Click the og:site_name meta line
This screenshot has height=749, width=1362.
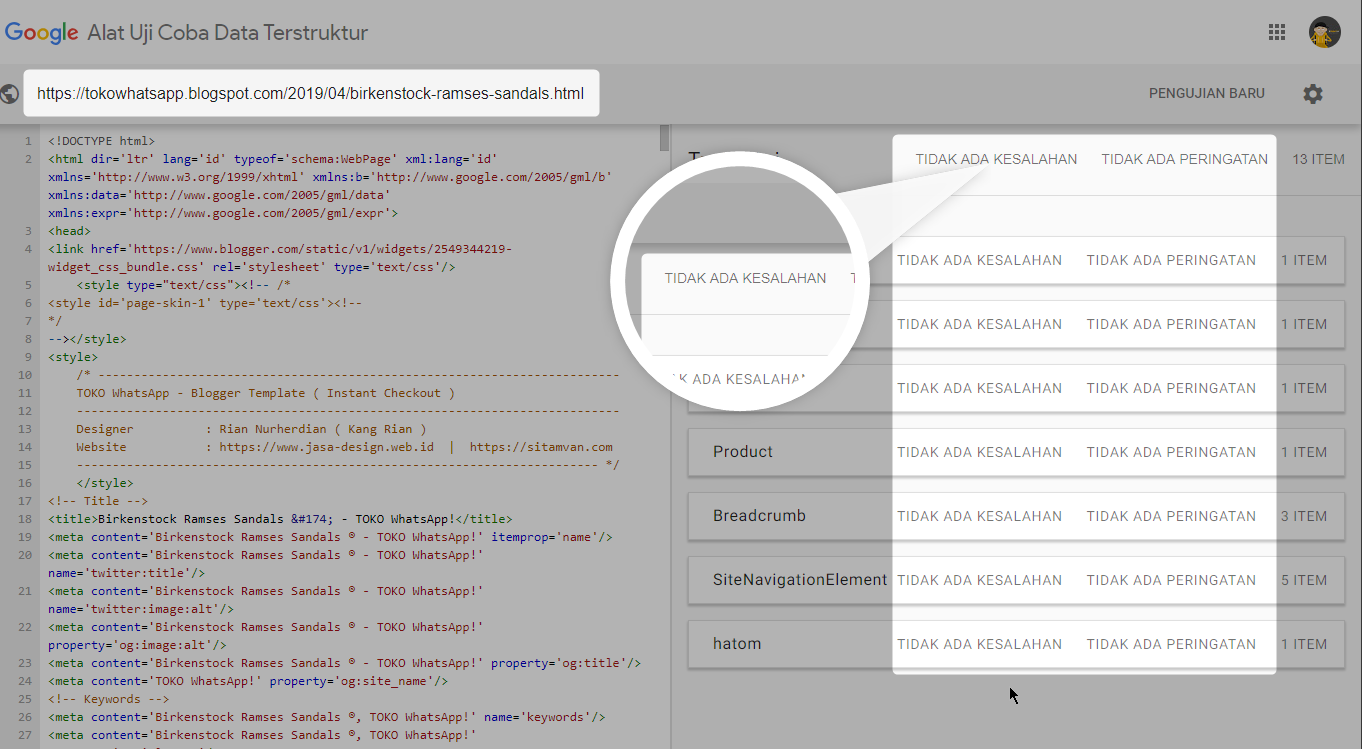248,681
